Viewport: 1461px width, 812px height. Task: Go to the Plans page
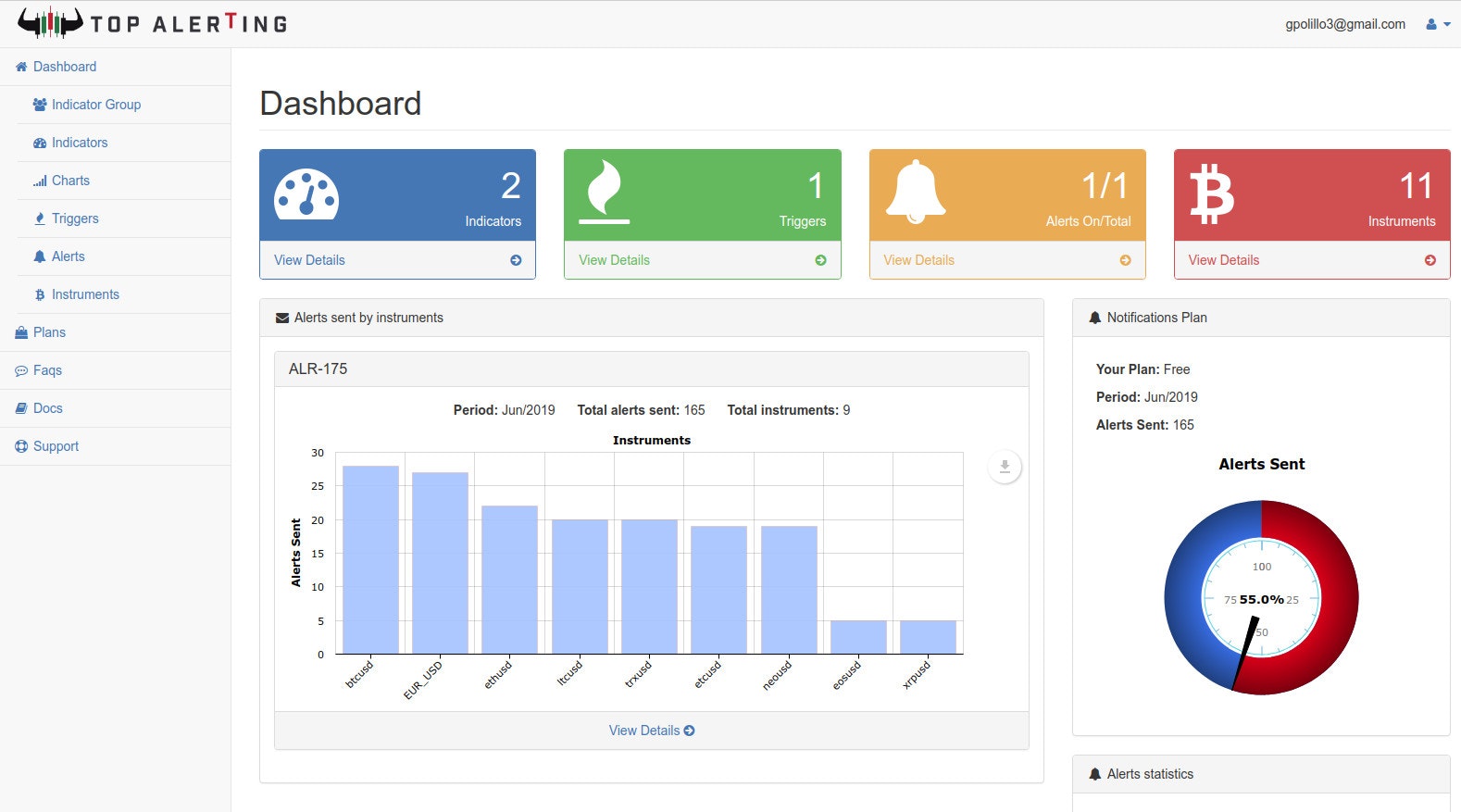[x=116, y=332]
